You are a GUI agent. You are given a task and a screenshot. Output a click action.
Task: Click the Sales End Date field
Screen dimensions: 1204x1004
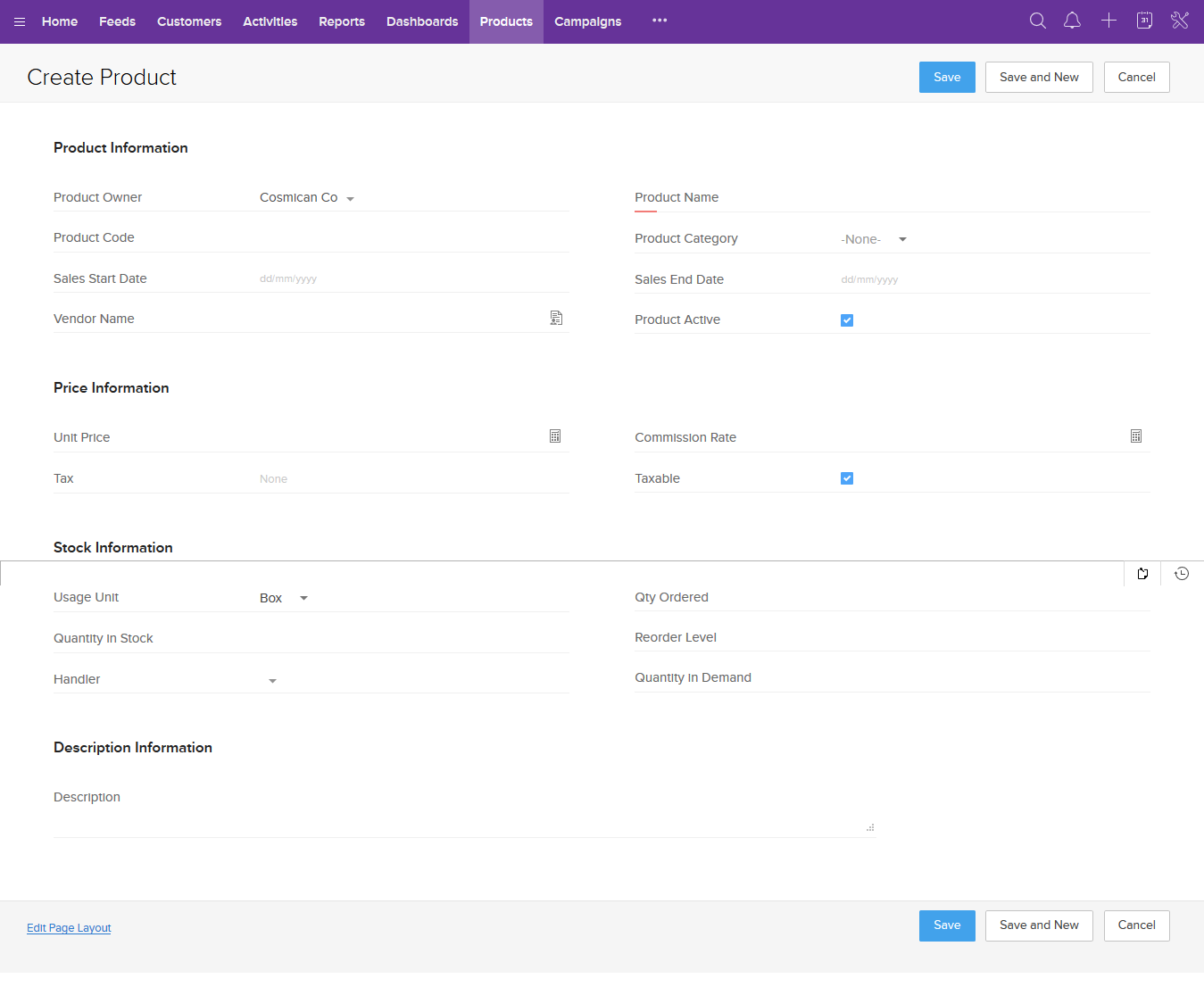click(x=995, y=279)
